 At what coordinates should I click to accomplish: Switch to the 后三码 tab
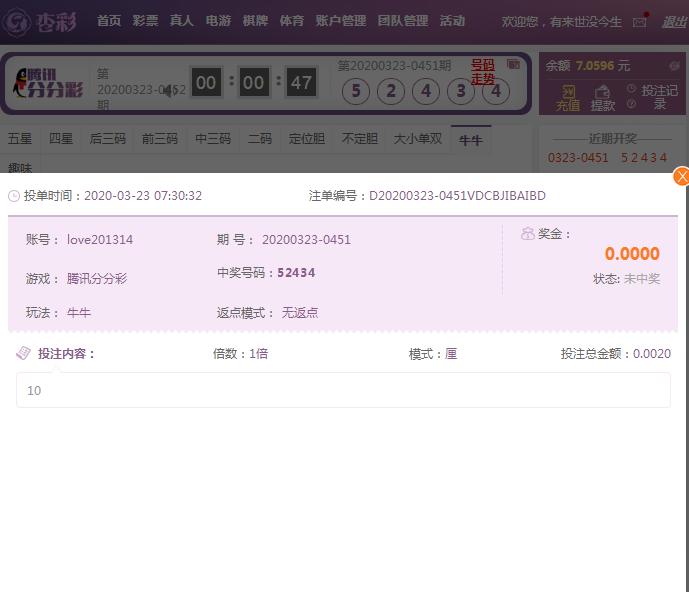(108, 139)
